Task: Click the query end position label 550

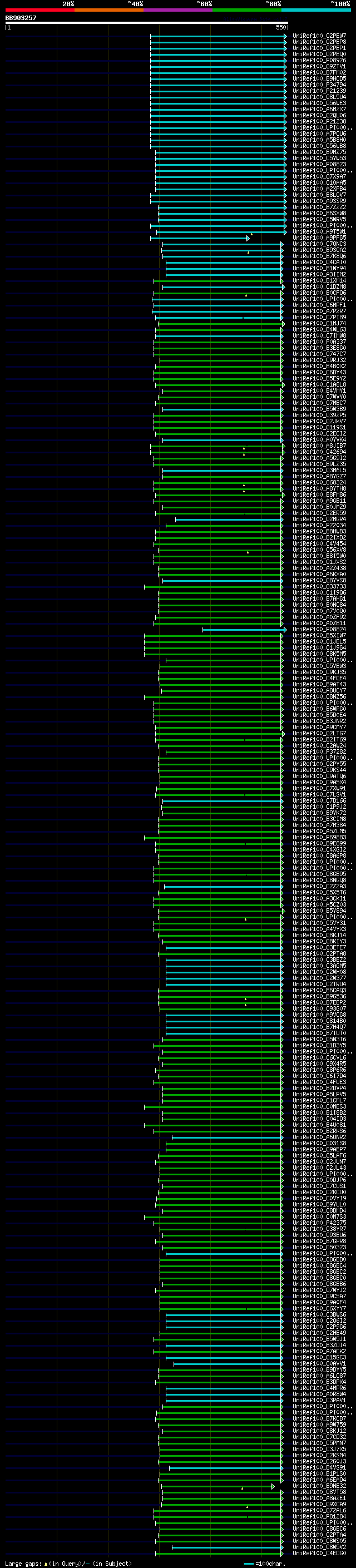Action: point(280,27)
